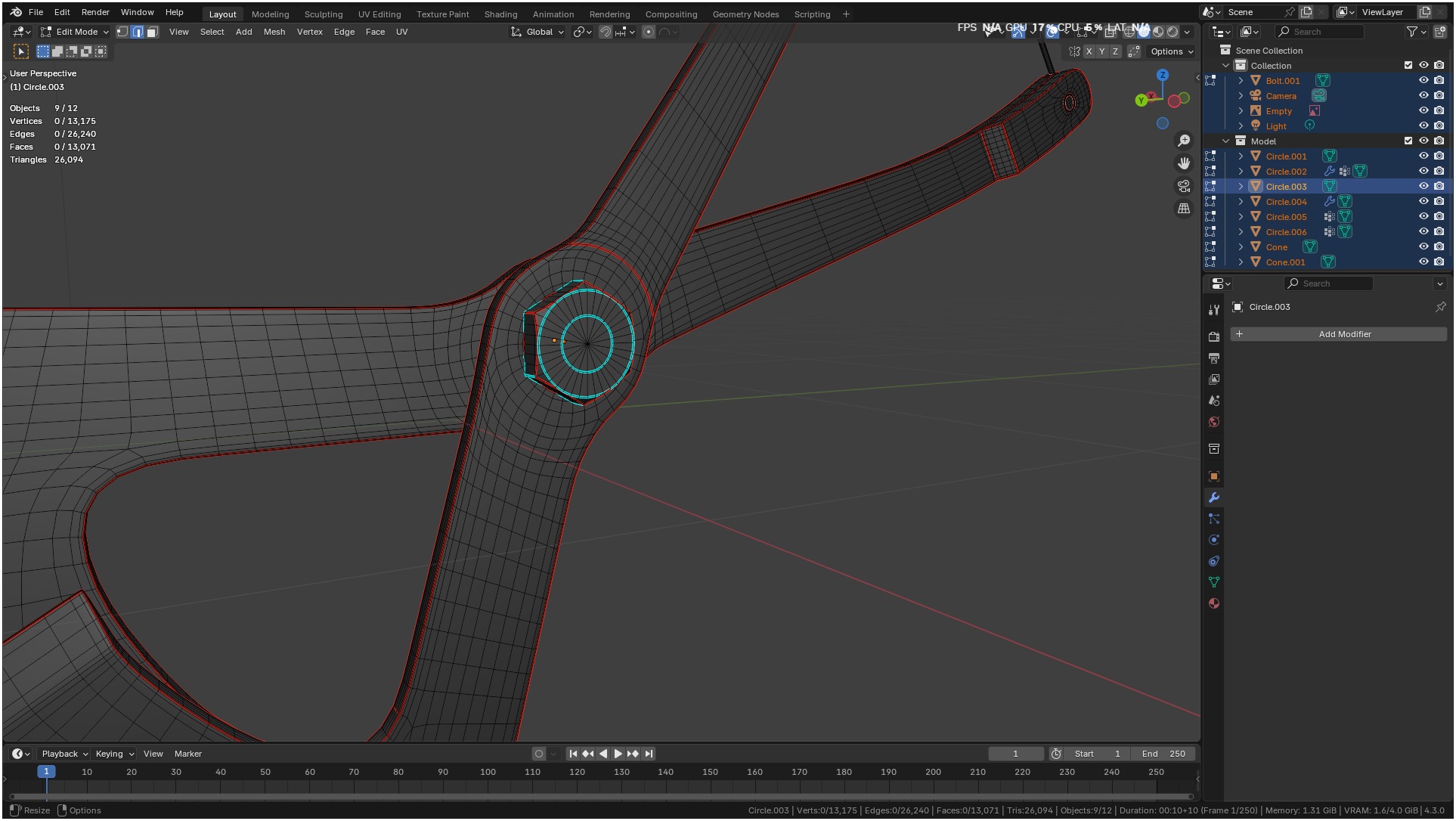Select vertex select mode icon
This screenshot has width=1456, height=821.
tap(122, 32)
